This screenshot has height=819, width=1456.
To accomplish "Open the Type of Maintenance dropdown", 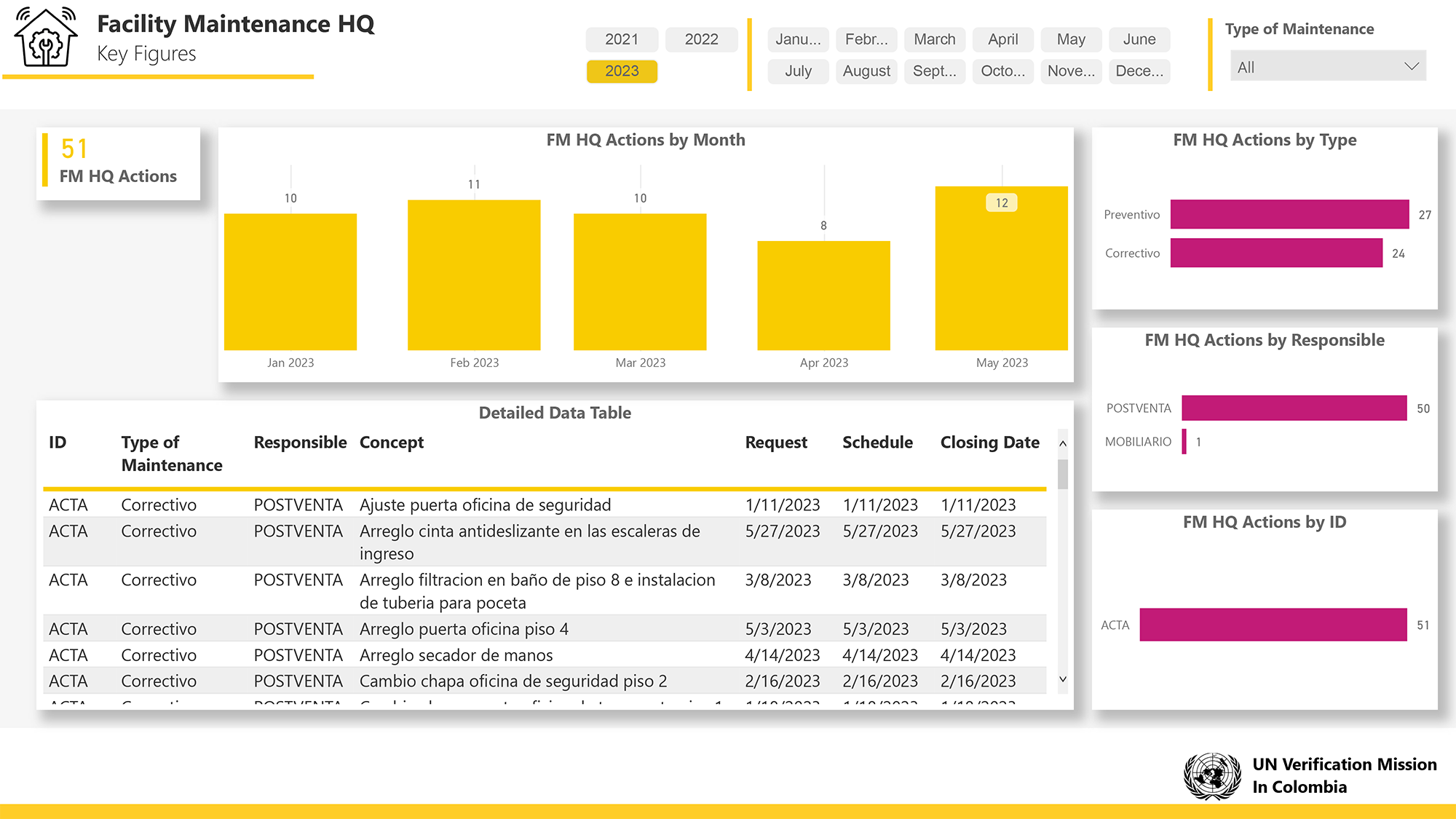I will click(1328, 66).
